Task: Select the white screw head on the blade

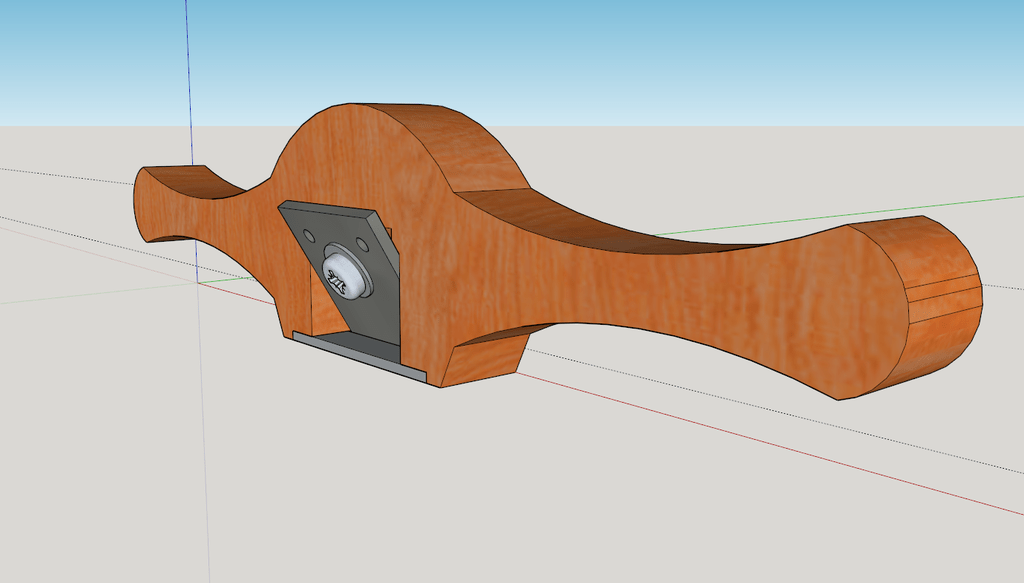Action: coord(344,276)
